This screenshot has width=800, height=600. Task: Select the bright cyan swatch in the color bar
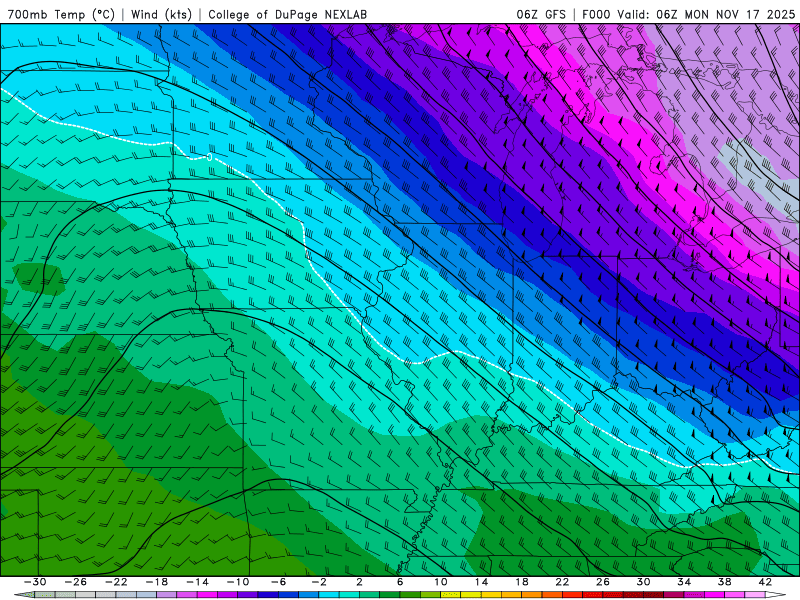point(329,594)
